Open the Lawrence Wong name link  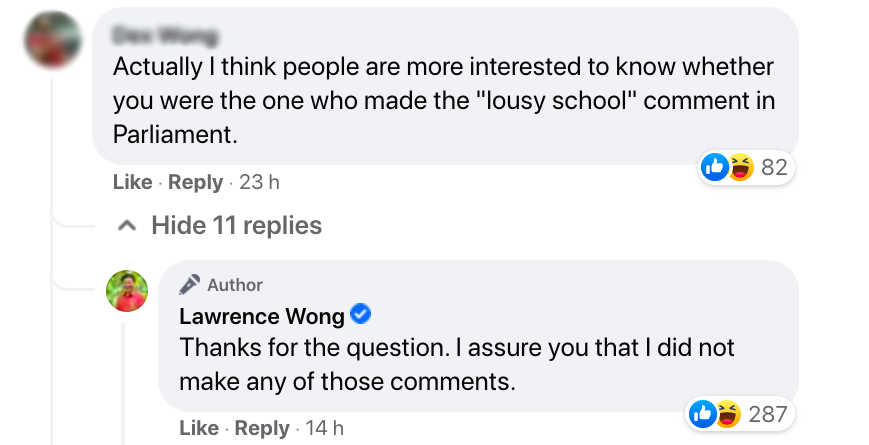click(262, 317)
